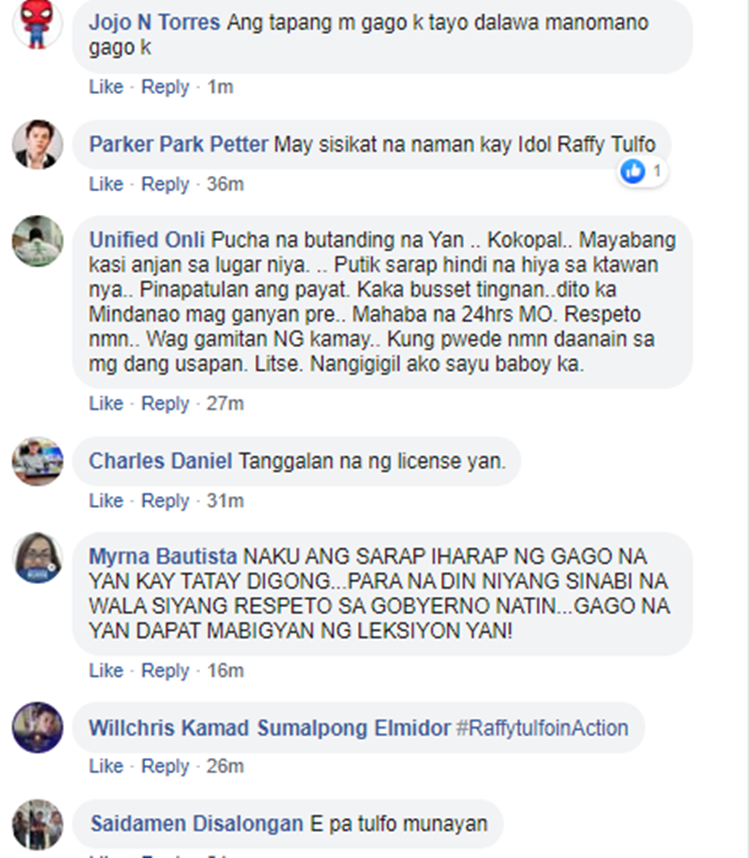Click the like reaction icon on Parker's comment
The height and width of the screenshot is (858, 750).
[x=633, y=171]
